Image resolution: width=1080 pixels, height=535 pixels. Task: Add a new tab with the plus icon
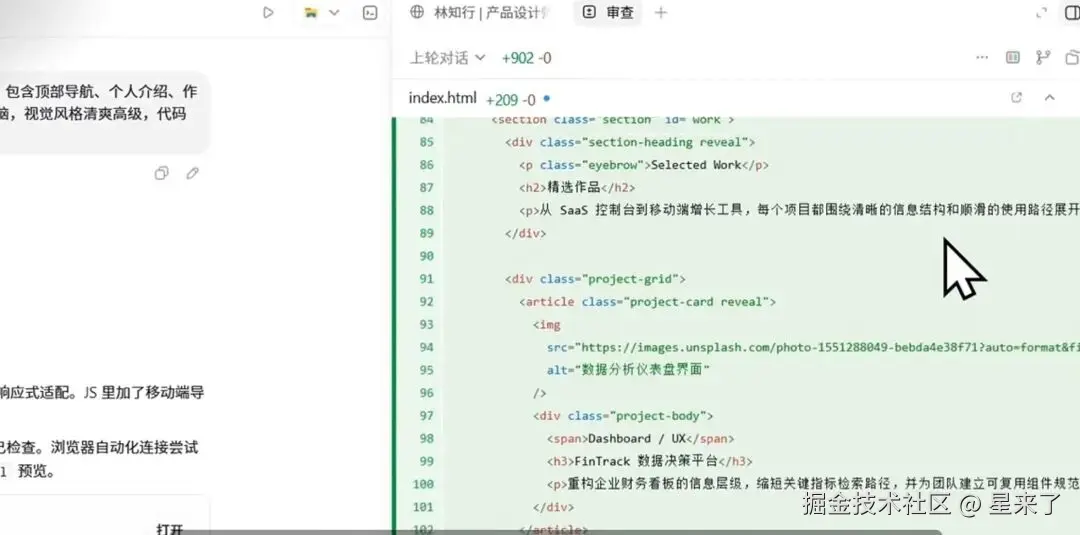click(661, 12)
